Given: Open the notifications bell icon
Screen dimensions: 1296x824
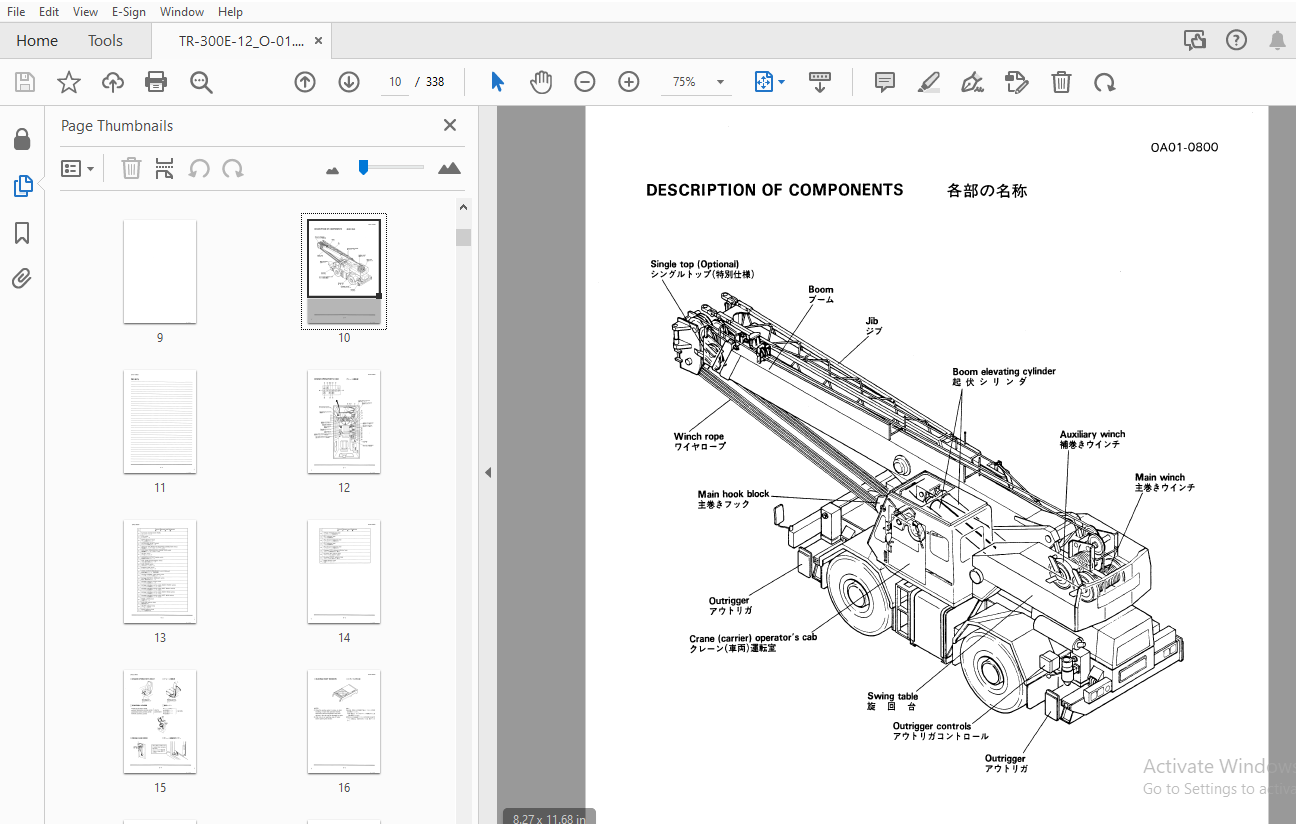Looking at the screenshot, I should pyautogui.click(x=1277, y=41).
